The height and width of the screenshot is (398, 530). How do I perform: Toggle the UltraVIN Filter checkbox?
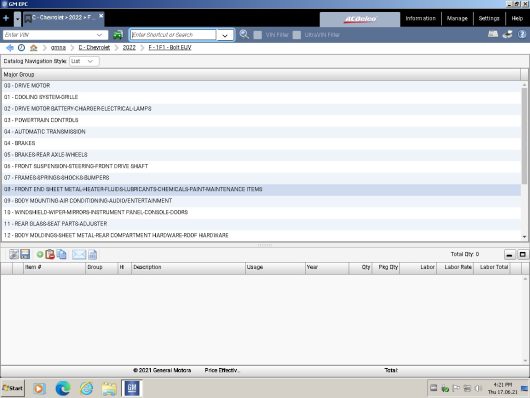point(296,35)
